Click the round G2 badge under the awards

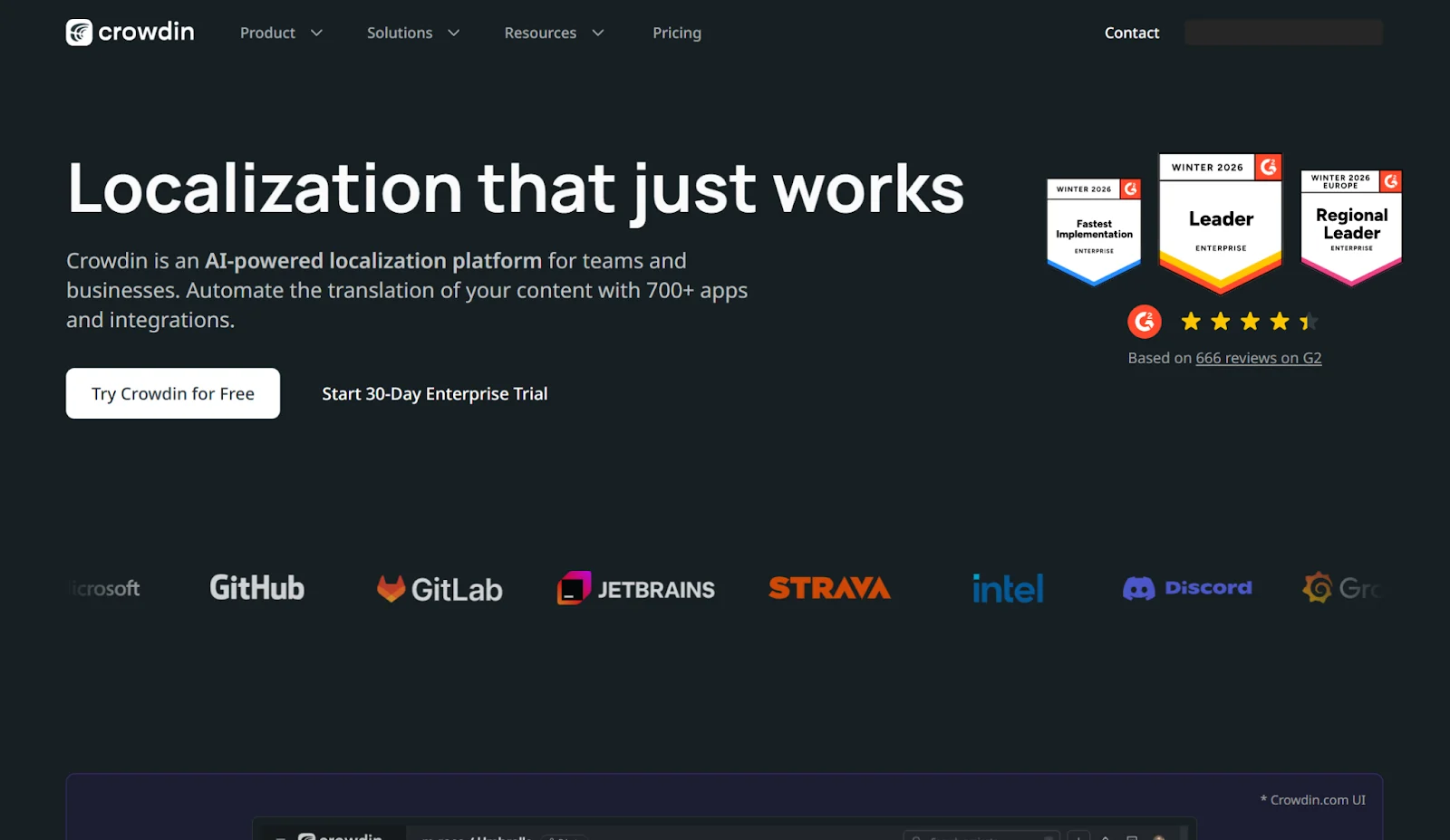click(x=1145, y=321)
